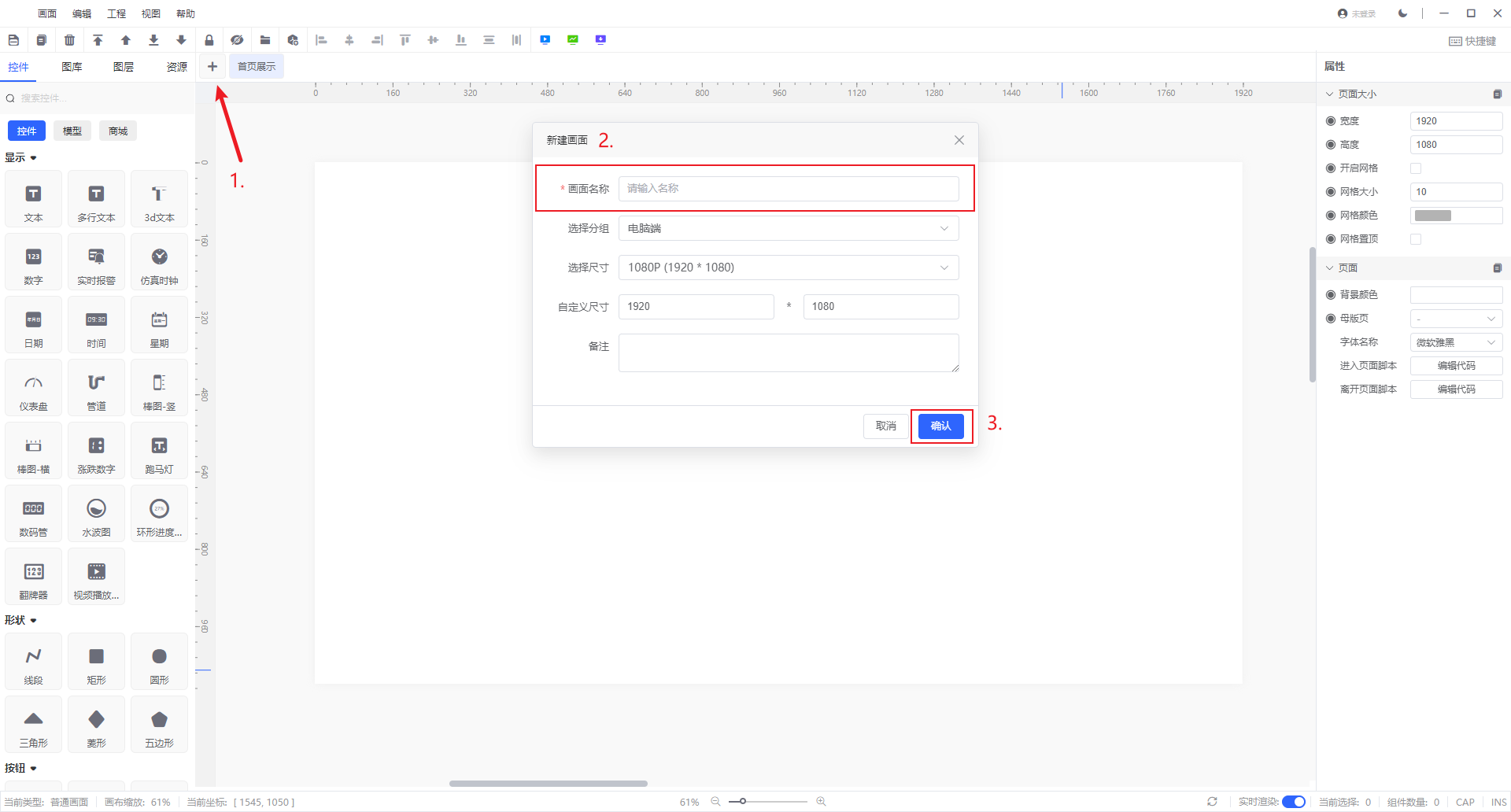Toggle the 实时渲染 switch
Image resolution: width=1511 pixels, height=812 pixels.
pyautogui.click(x=1293, y=802)
